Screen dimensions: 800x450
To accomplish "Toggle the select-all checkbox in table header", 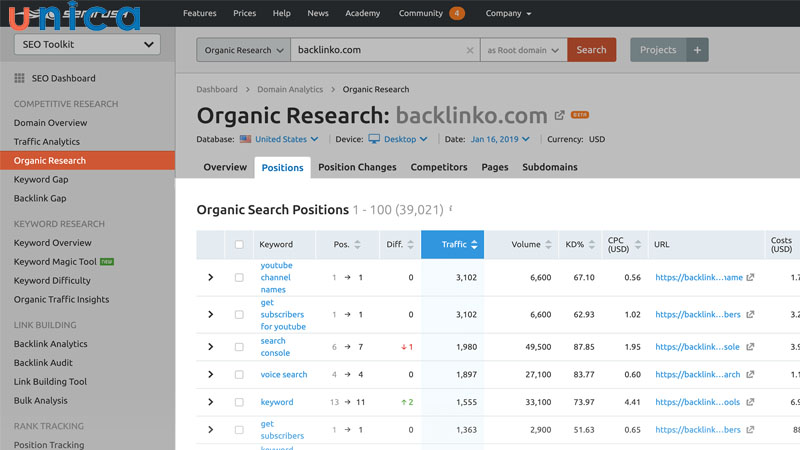I will (x=239, y=244).
